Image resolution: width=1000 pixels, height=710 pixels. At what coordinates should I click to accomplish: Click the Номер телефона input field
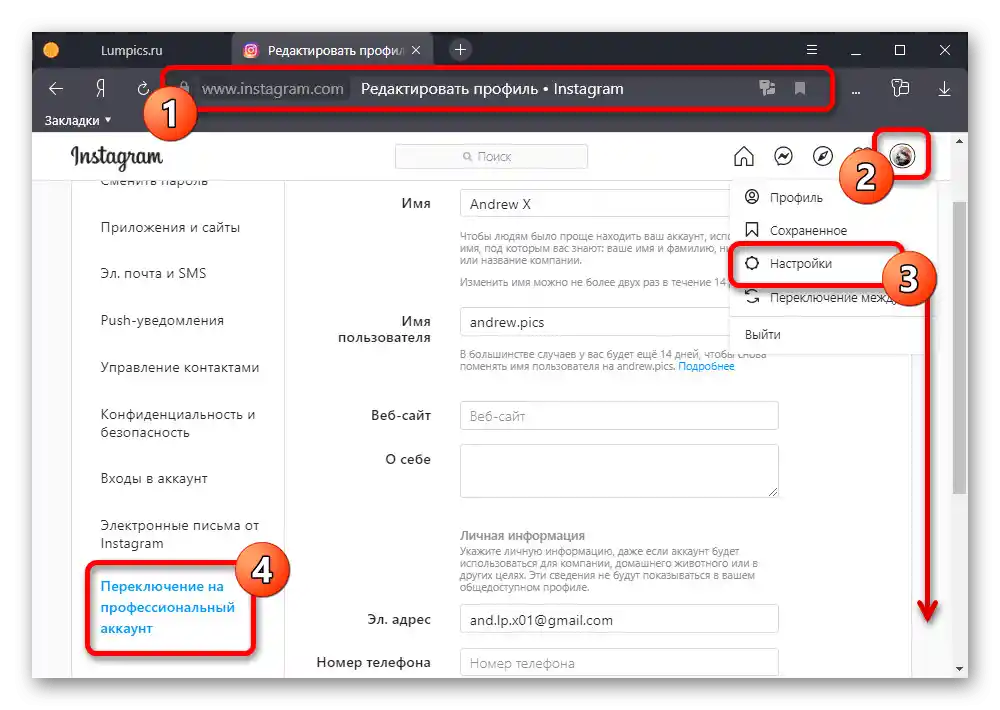(619, 662)
